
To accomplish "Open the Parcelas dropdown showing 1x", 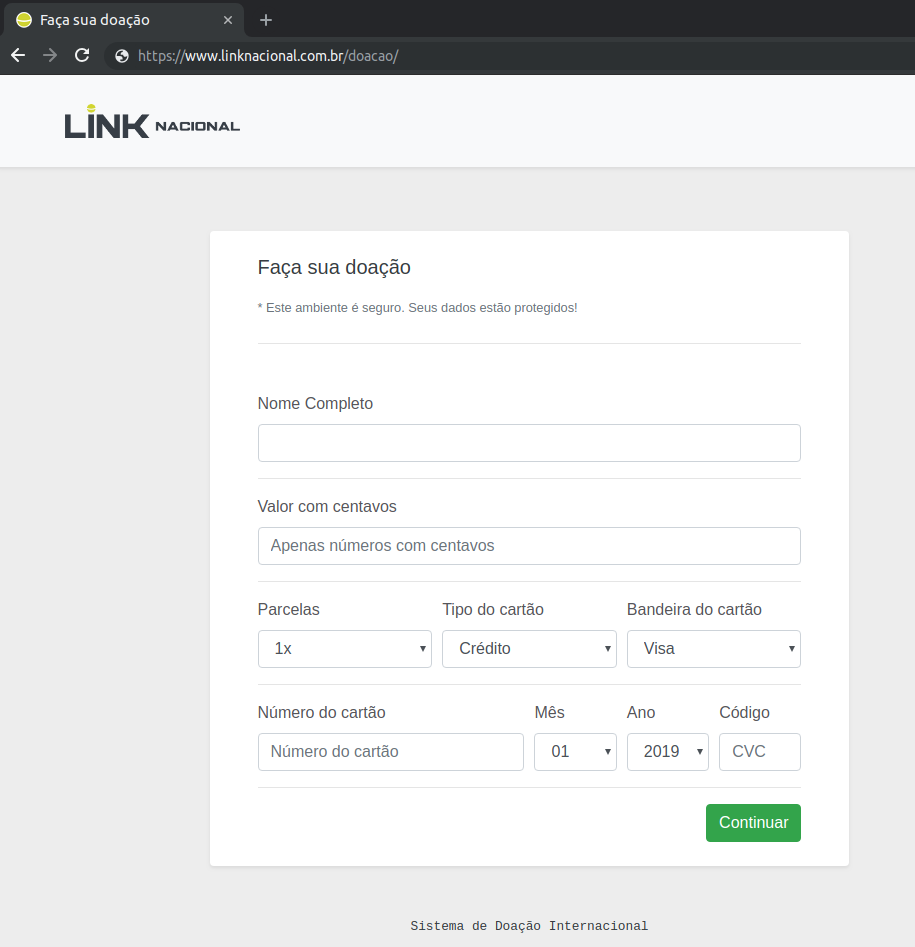I will point(344,649).
